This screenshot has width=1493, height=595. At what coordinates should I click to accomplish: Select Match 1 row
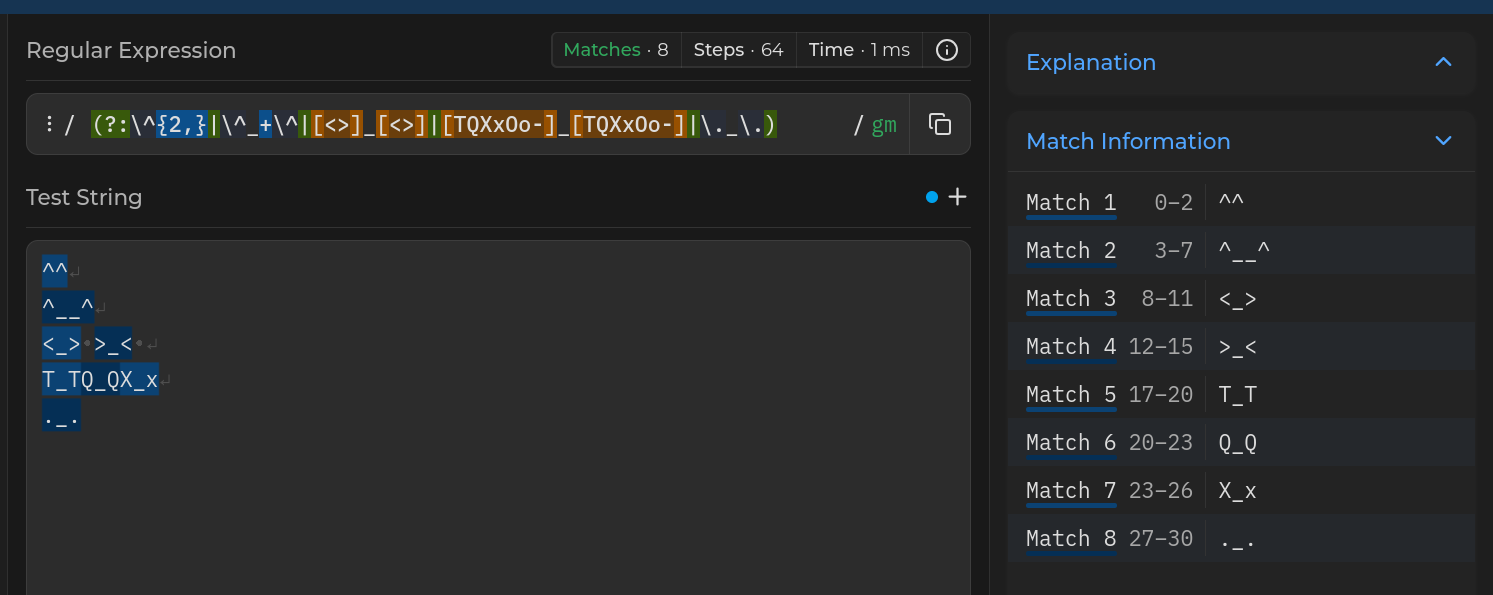1241,202
